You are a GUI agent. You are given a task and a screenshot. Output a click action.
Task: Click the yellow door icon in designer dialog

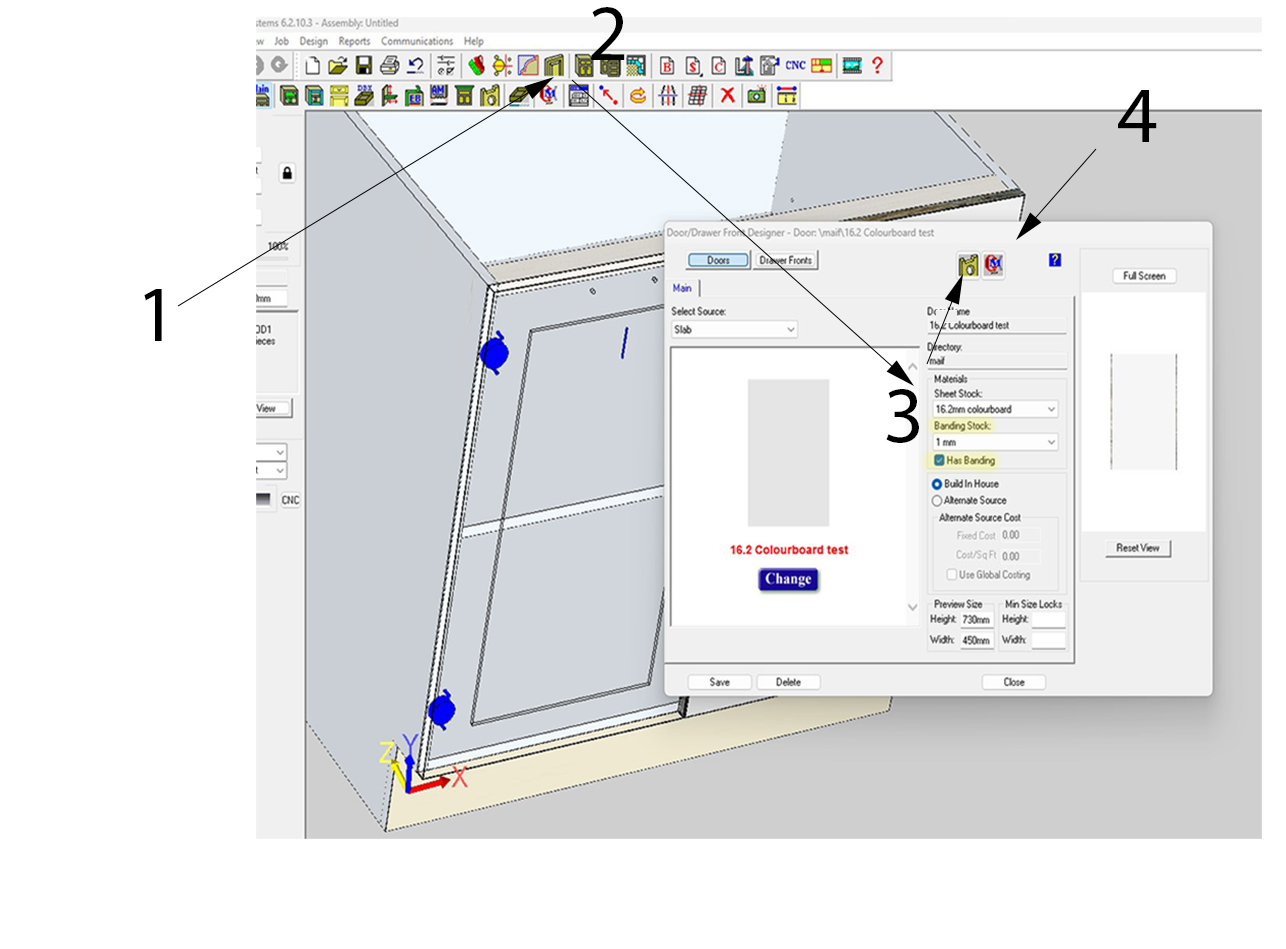pos(967,265)
